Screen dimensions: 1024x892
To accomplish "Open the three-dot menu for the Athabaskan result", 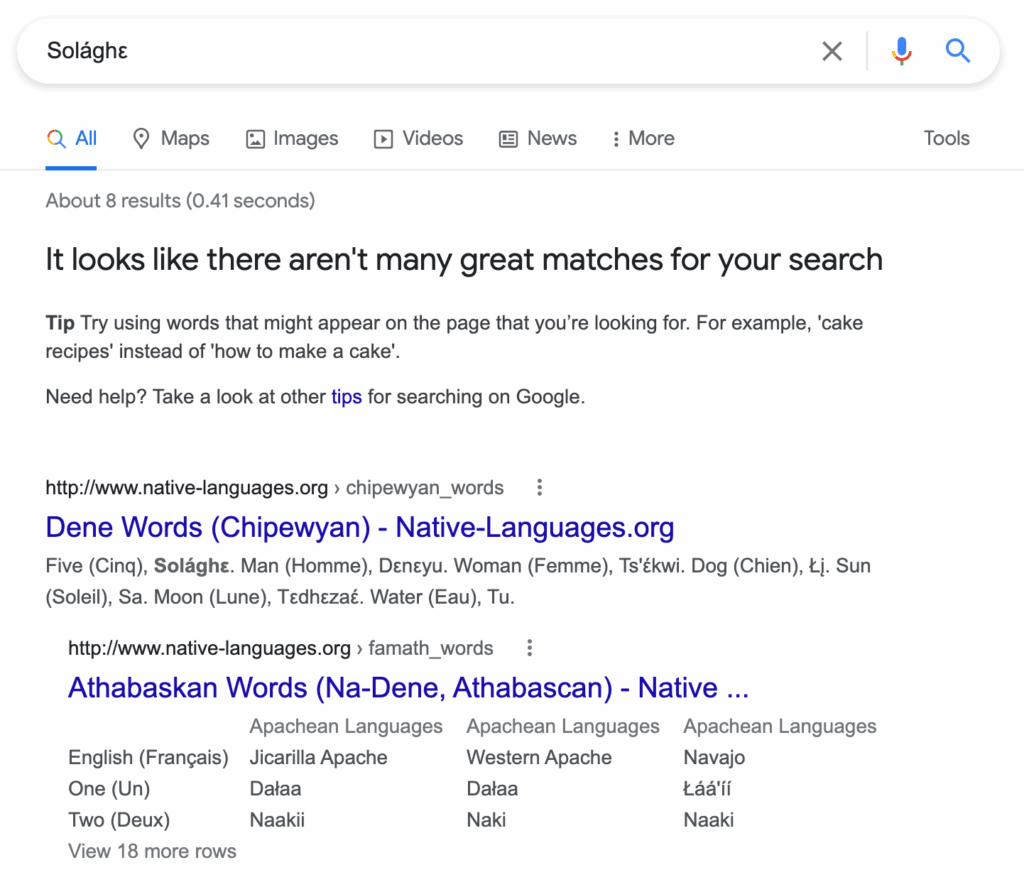I will (x=529, y=647).
